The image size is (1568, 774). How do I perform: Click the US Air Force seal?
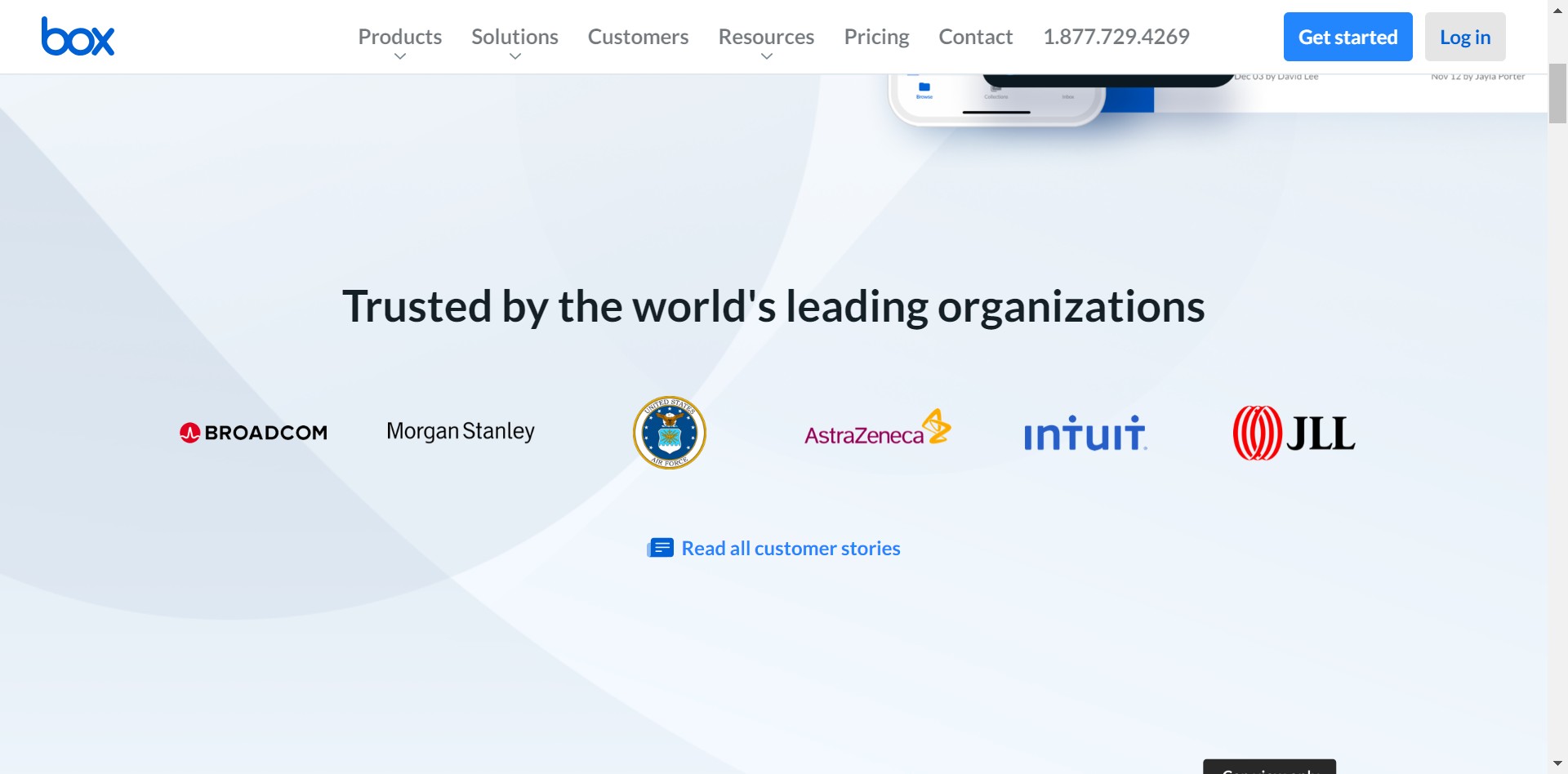670,433
